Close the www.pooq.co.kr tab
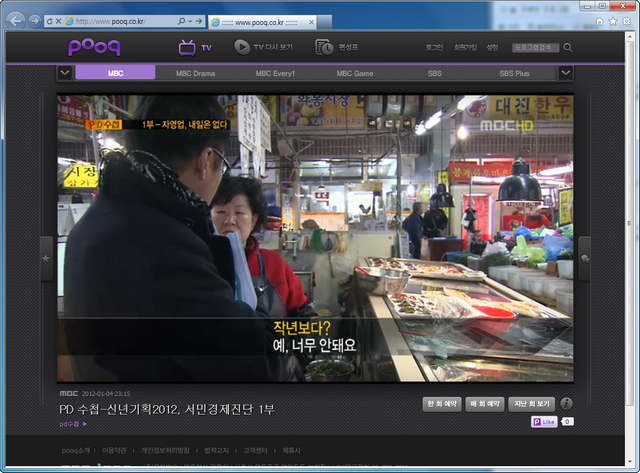The image size is (640, 473). (311, 22)
